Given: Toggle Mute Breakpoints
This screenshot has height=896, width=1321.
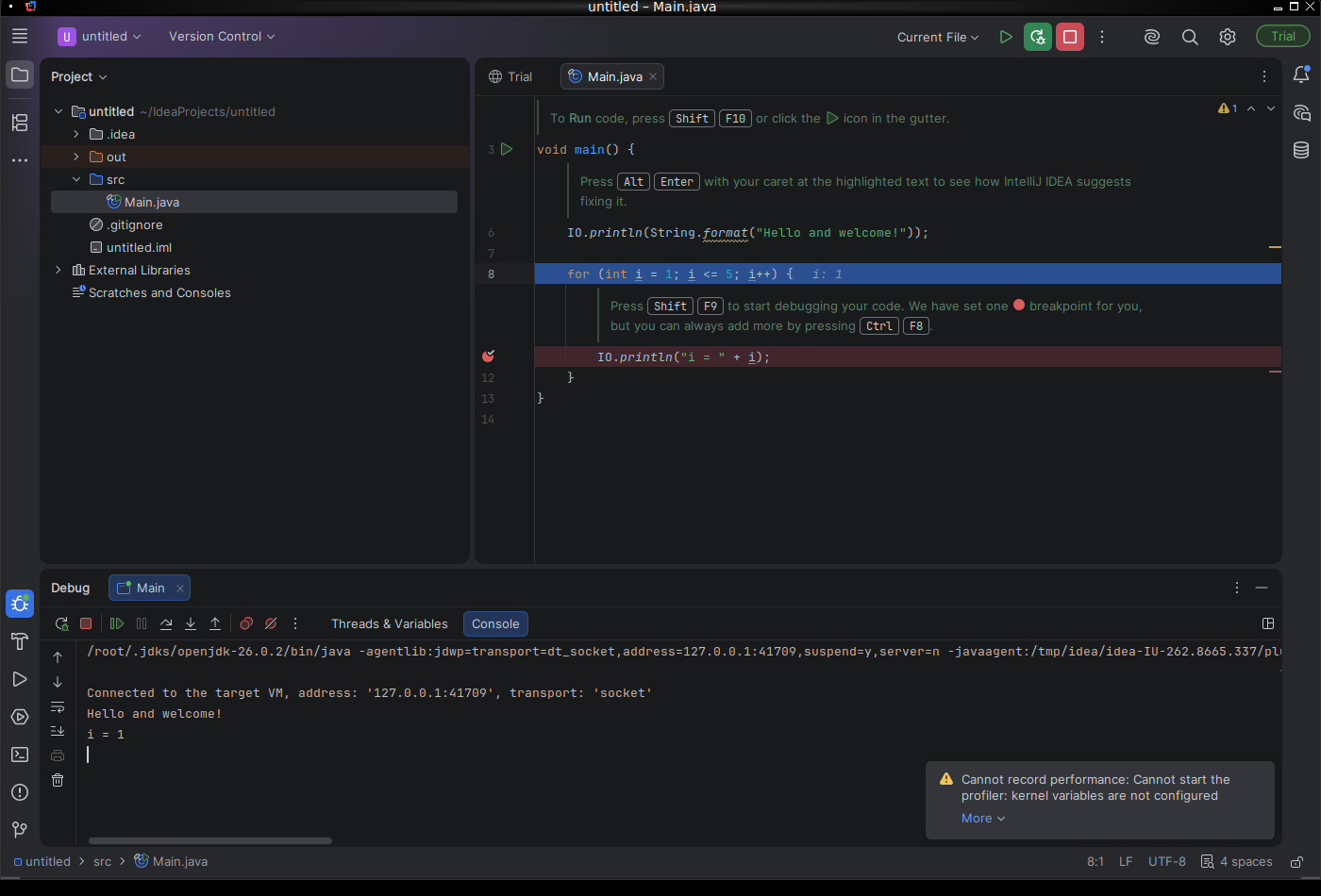Looking at the screenshot, I should coord(271,623).
